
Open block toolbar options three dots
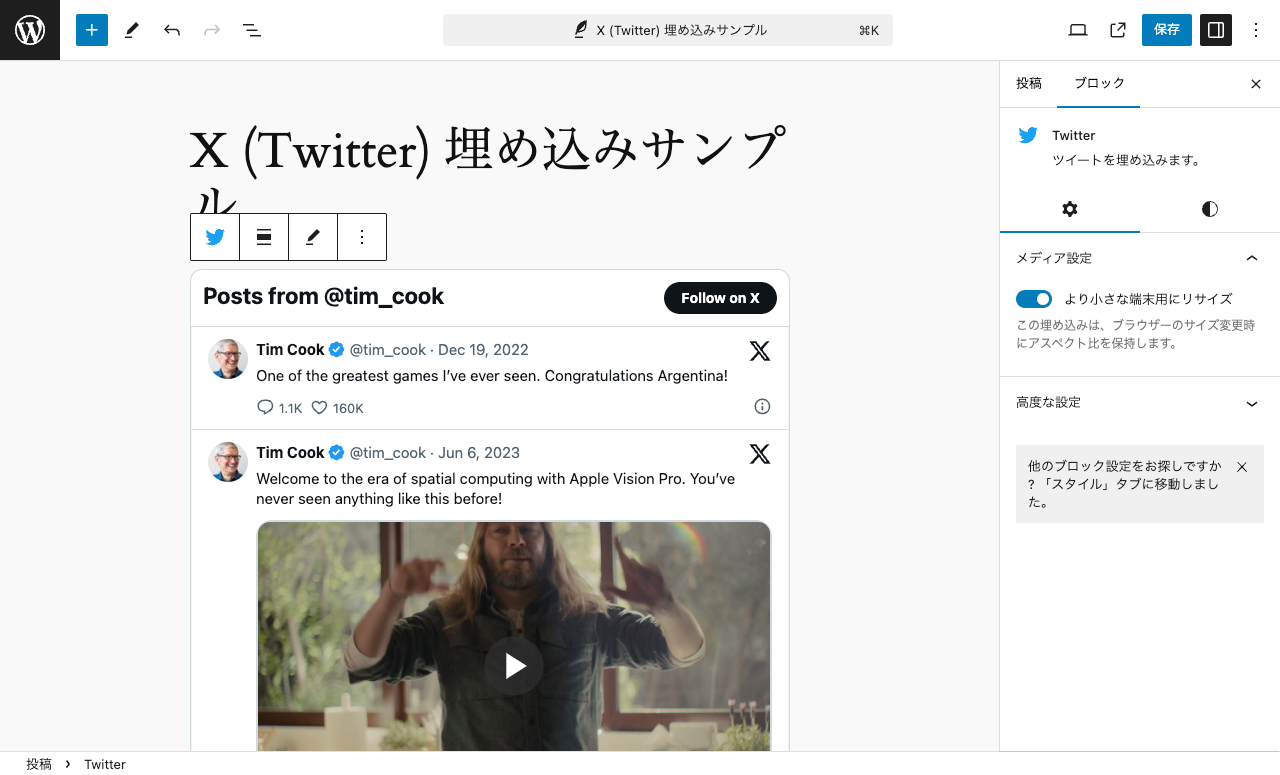pyautogui.click(x=362, y=237)
